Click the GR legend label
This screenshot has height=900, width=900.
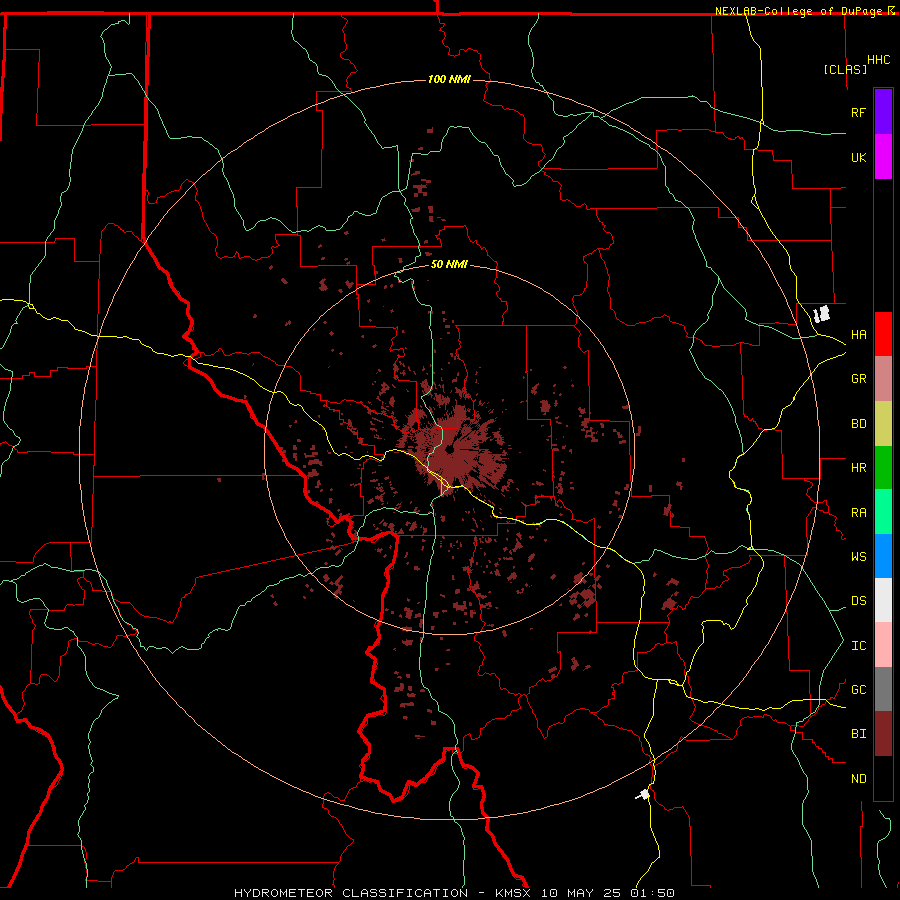[859, 379]
